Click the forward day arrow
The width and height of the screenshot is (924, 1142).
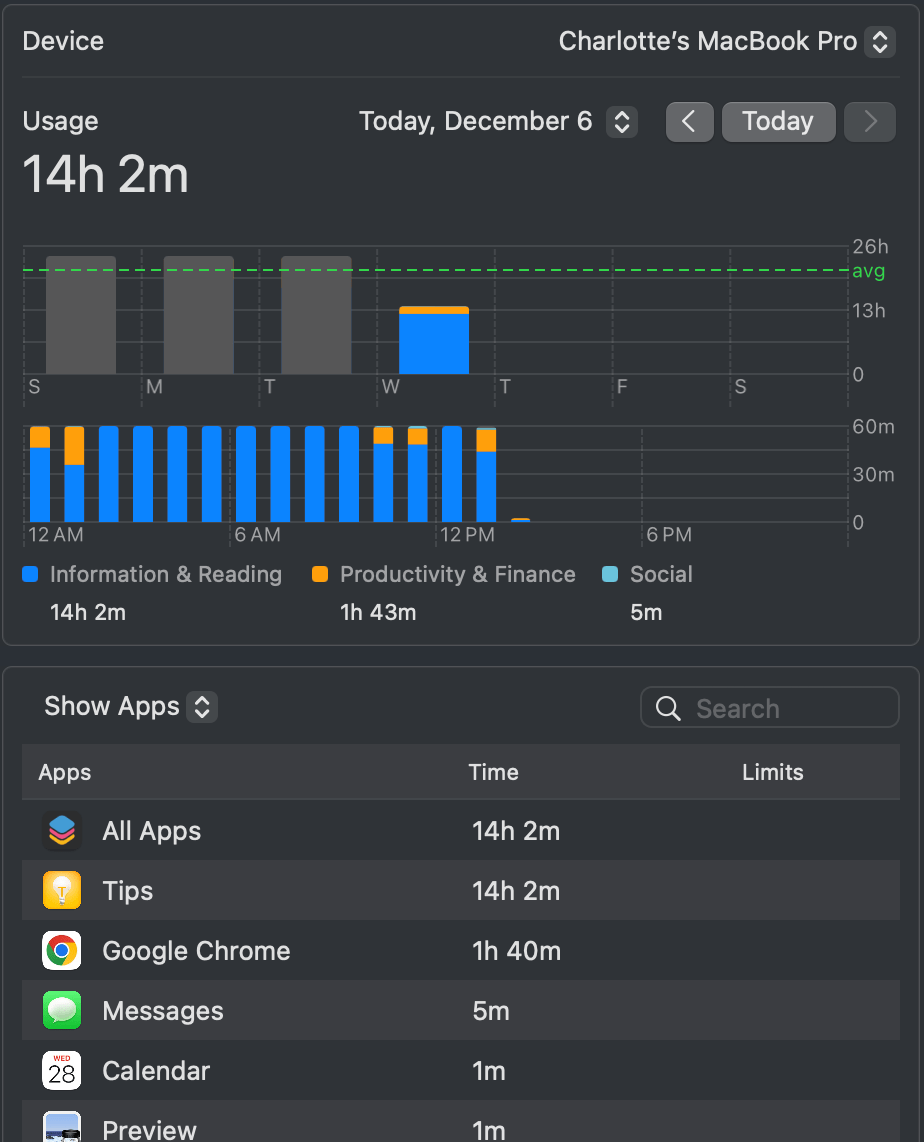coord(869,121)
